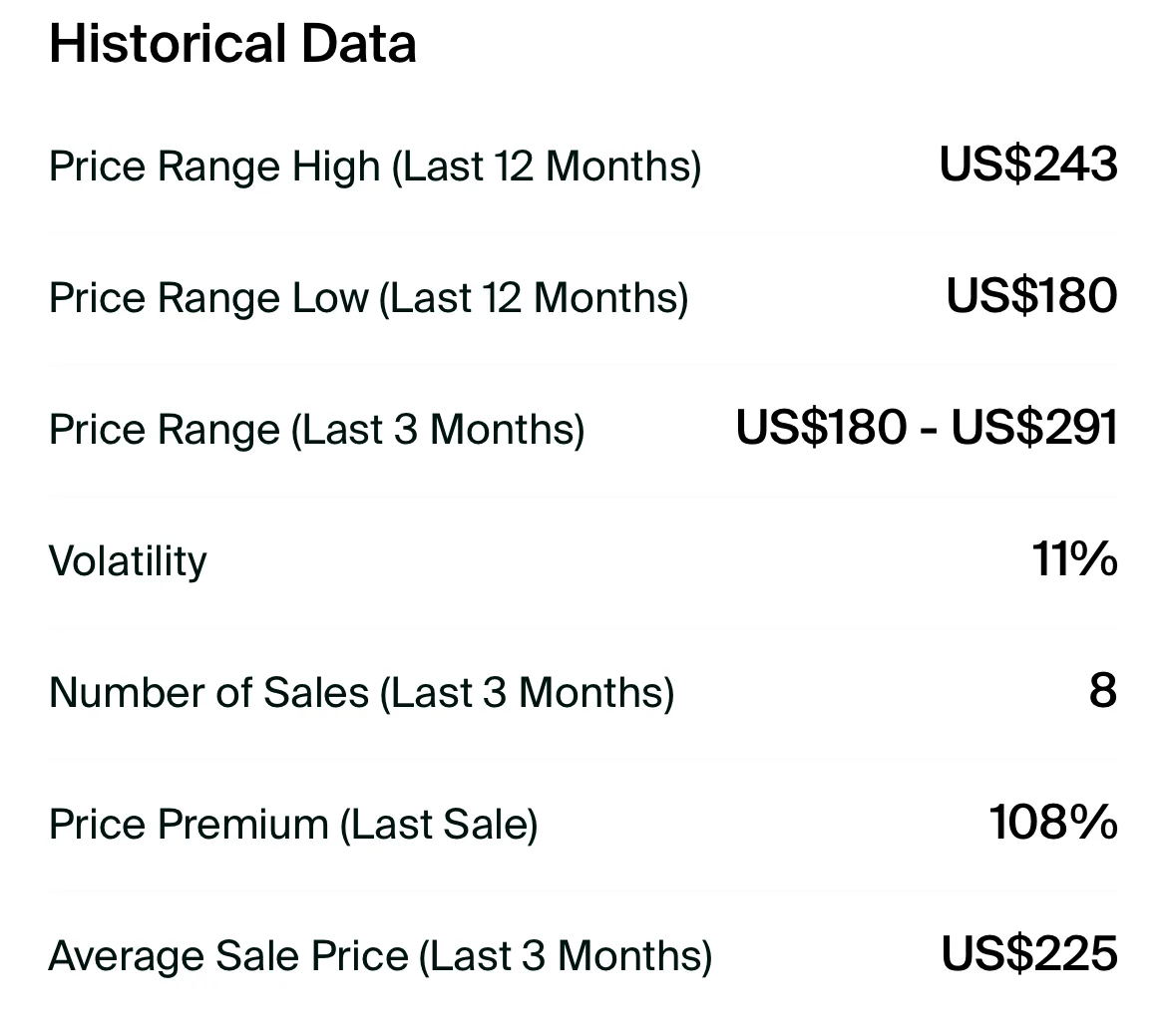The width and height of the screenshot is (1167, 1036).
Task: Click the Price Premium label
Action: pyautogui.click(x=189, y=825)
